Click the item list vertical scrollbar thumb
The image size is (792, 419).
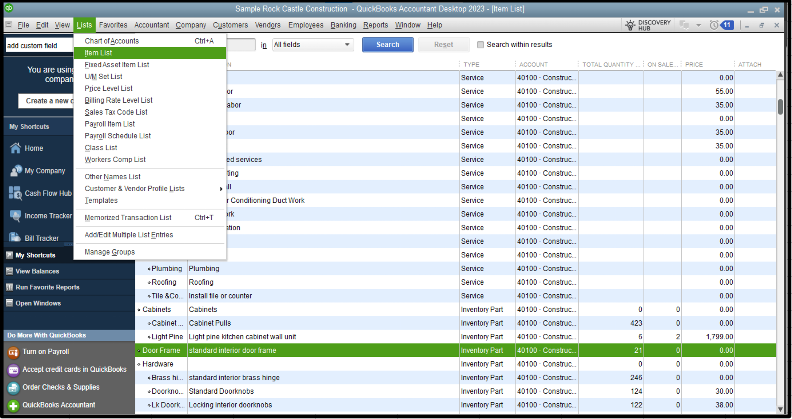pyautogui.click(x=780, y=107)
